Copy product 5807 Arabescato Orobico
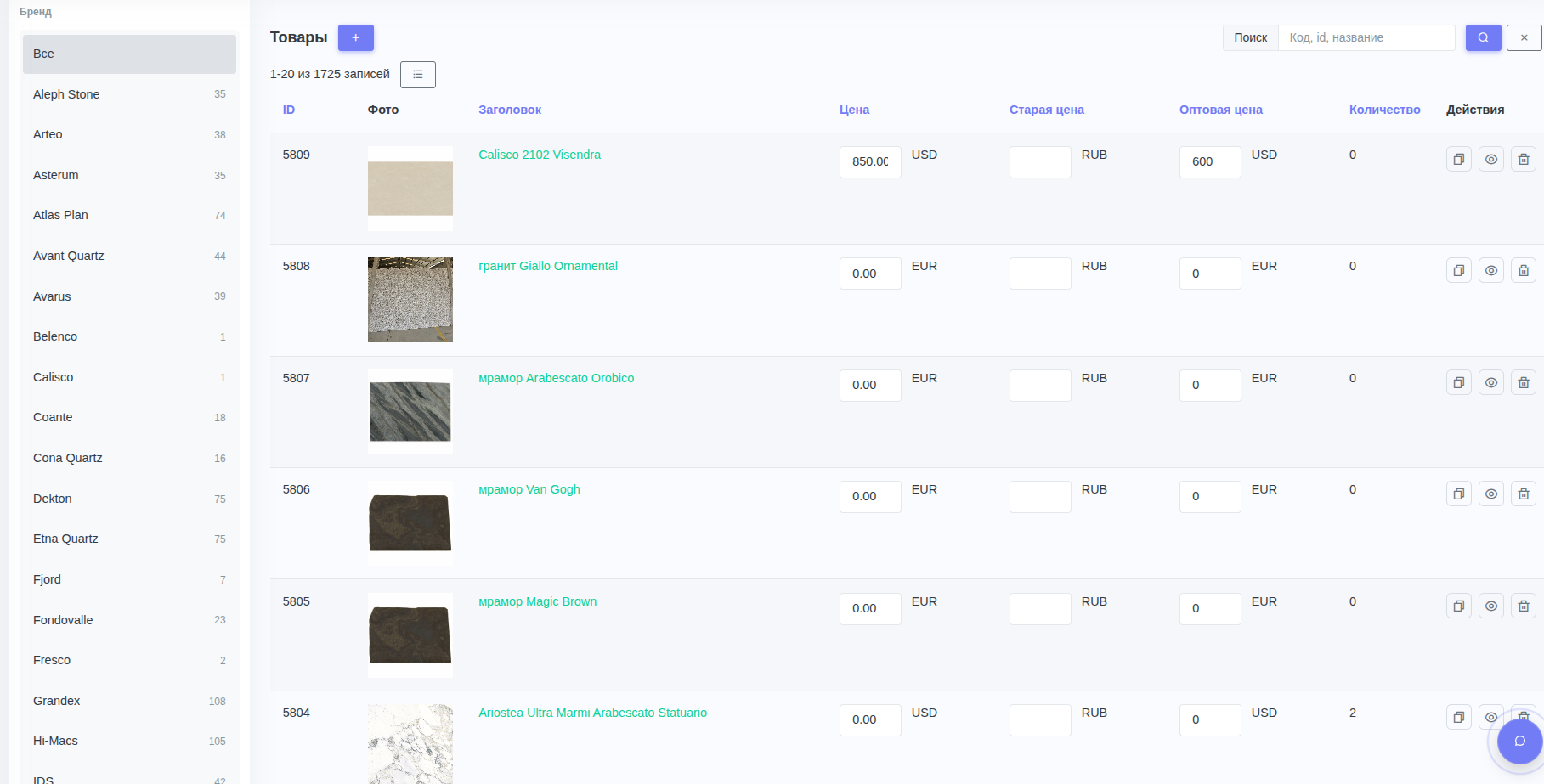 (1458, 382)
